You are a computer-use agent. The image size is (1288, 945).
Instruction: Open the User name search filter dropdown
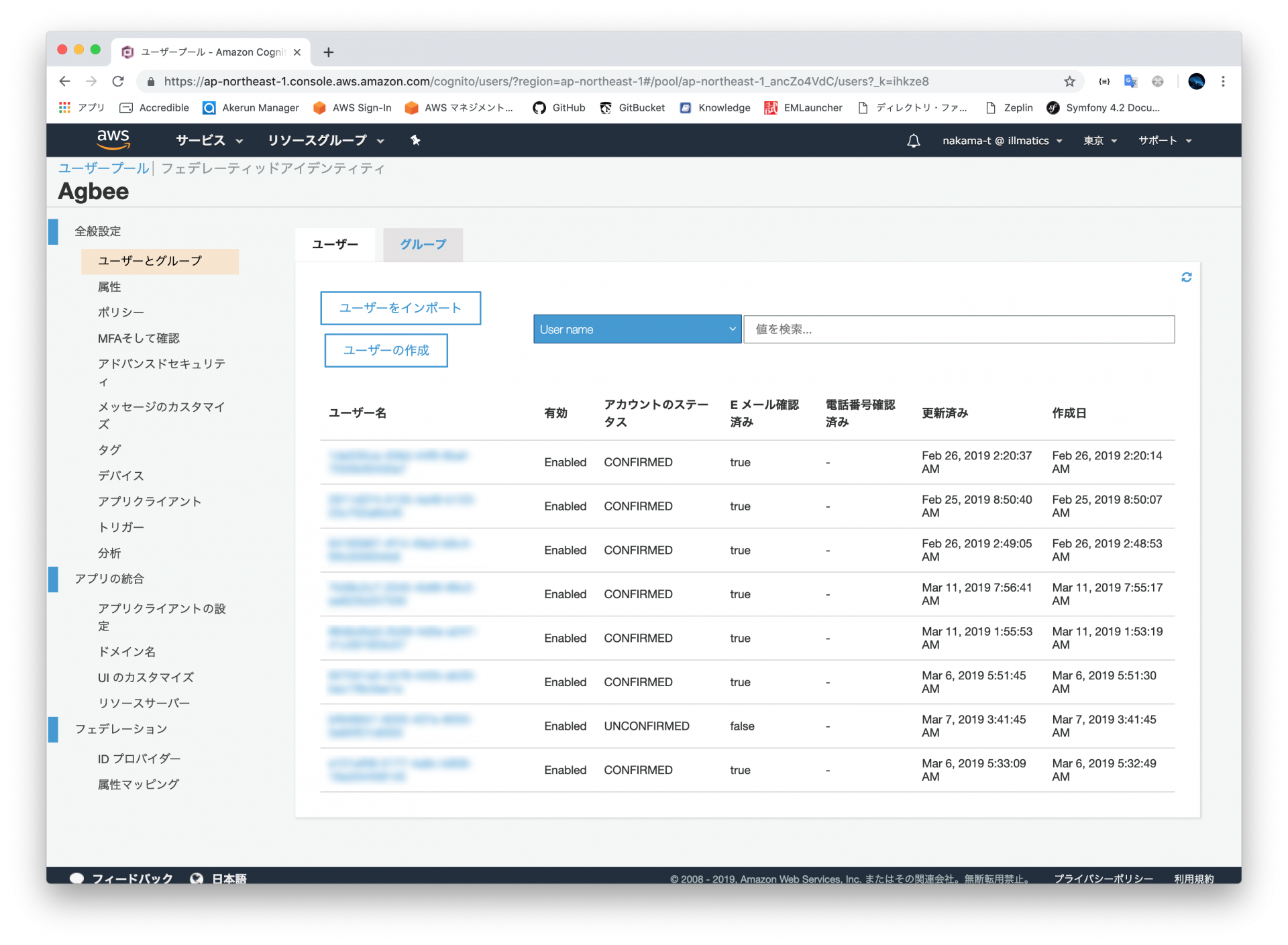point(637,329)
